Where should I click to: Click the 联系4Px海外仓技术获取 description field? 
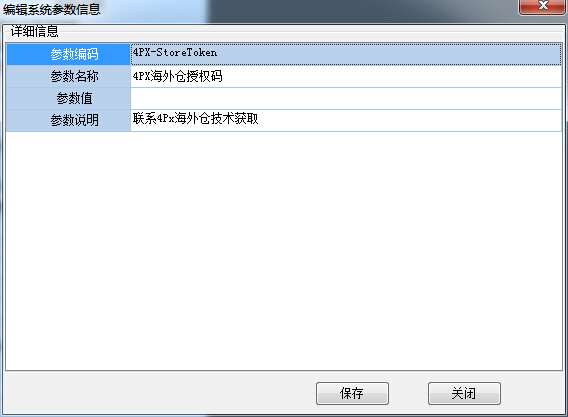[x=346, y=121]
